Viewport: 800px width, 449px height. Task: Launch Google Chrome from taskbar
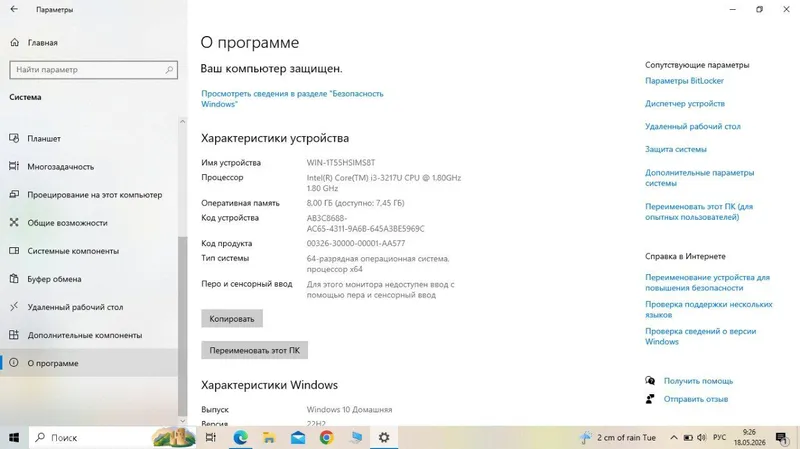[x=327, y=438]
